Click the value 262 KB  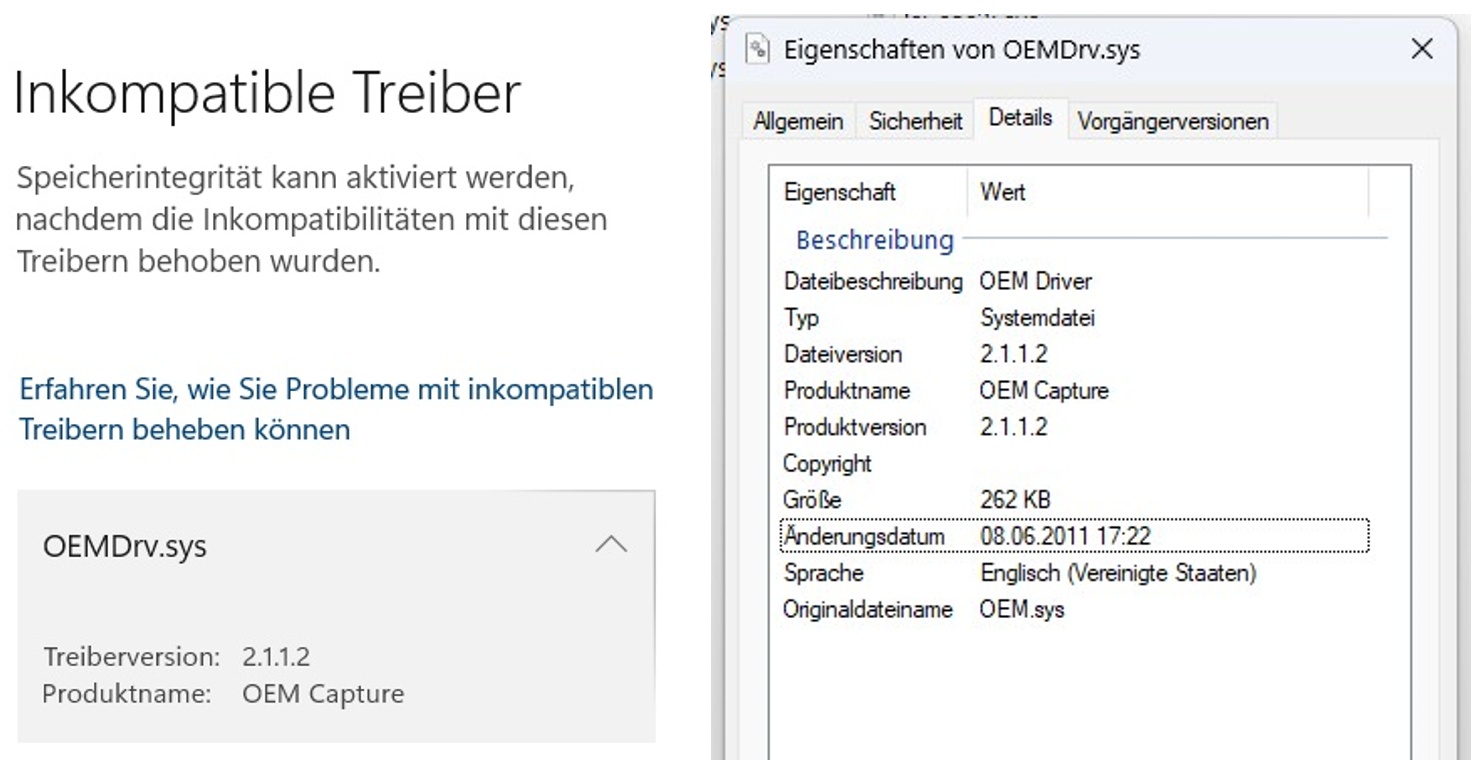tap(1015, 499)
